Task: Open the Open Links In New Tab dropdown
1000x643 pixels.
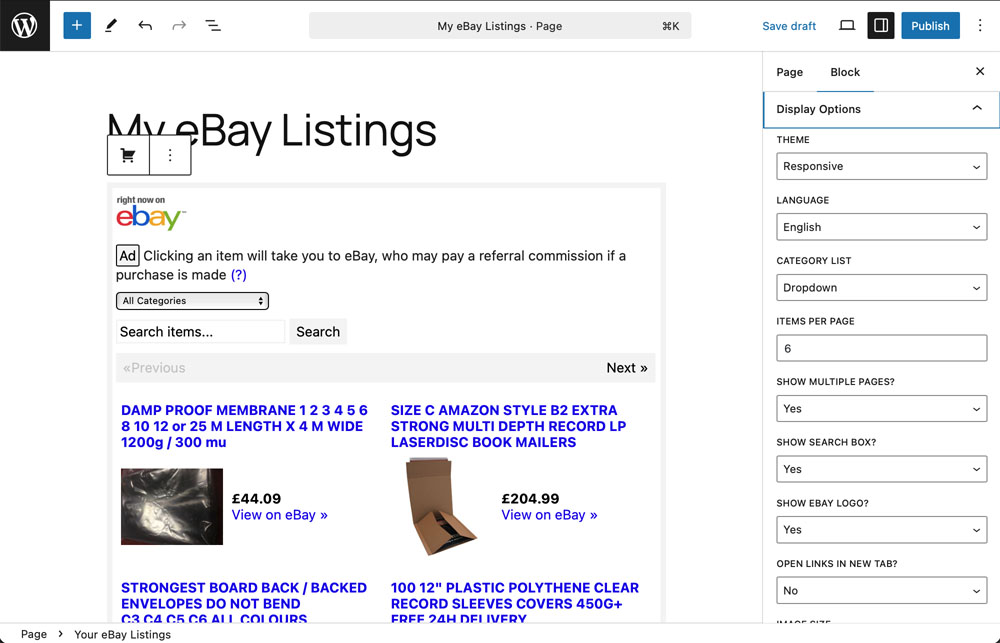Action: click(881, 591)
